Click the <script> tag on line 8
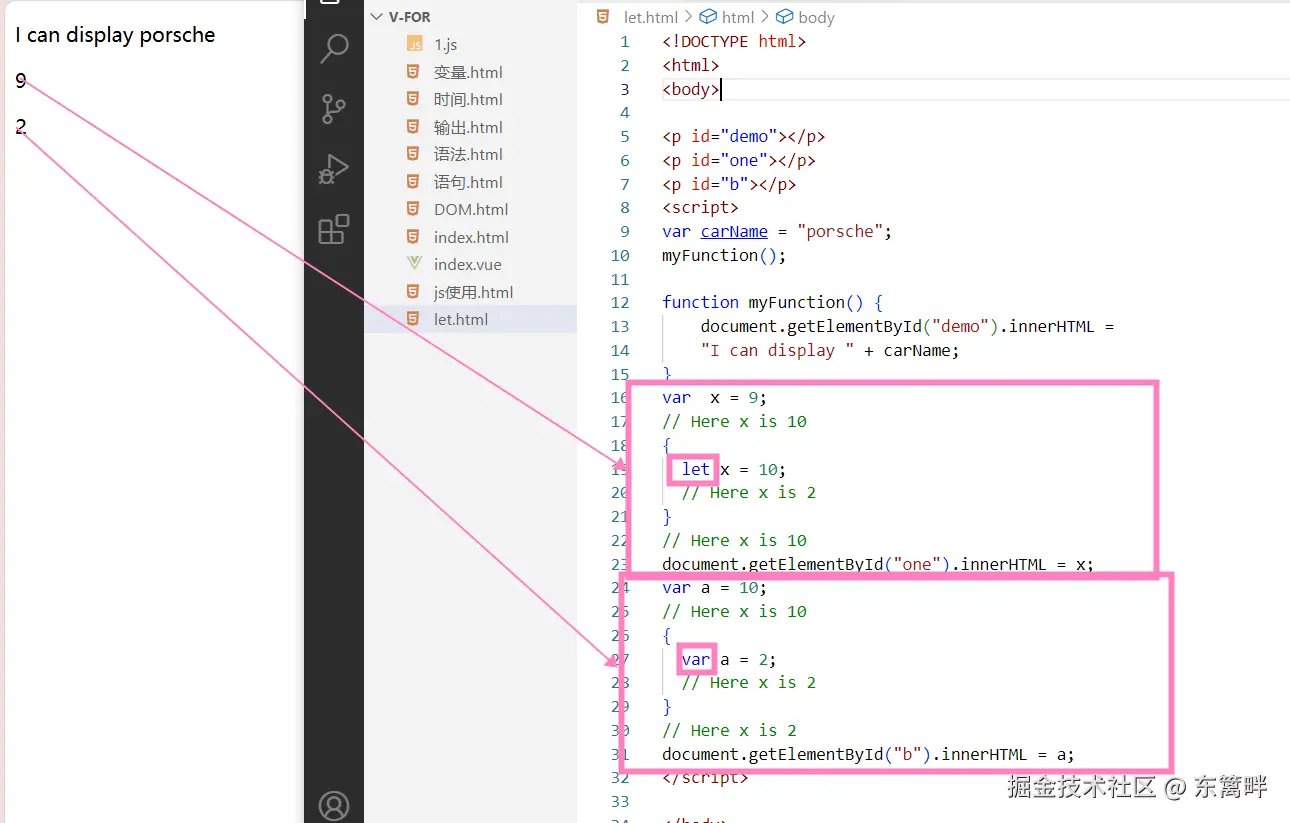 pos(700,208)
